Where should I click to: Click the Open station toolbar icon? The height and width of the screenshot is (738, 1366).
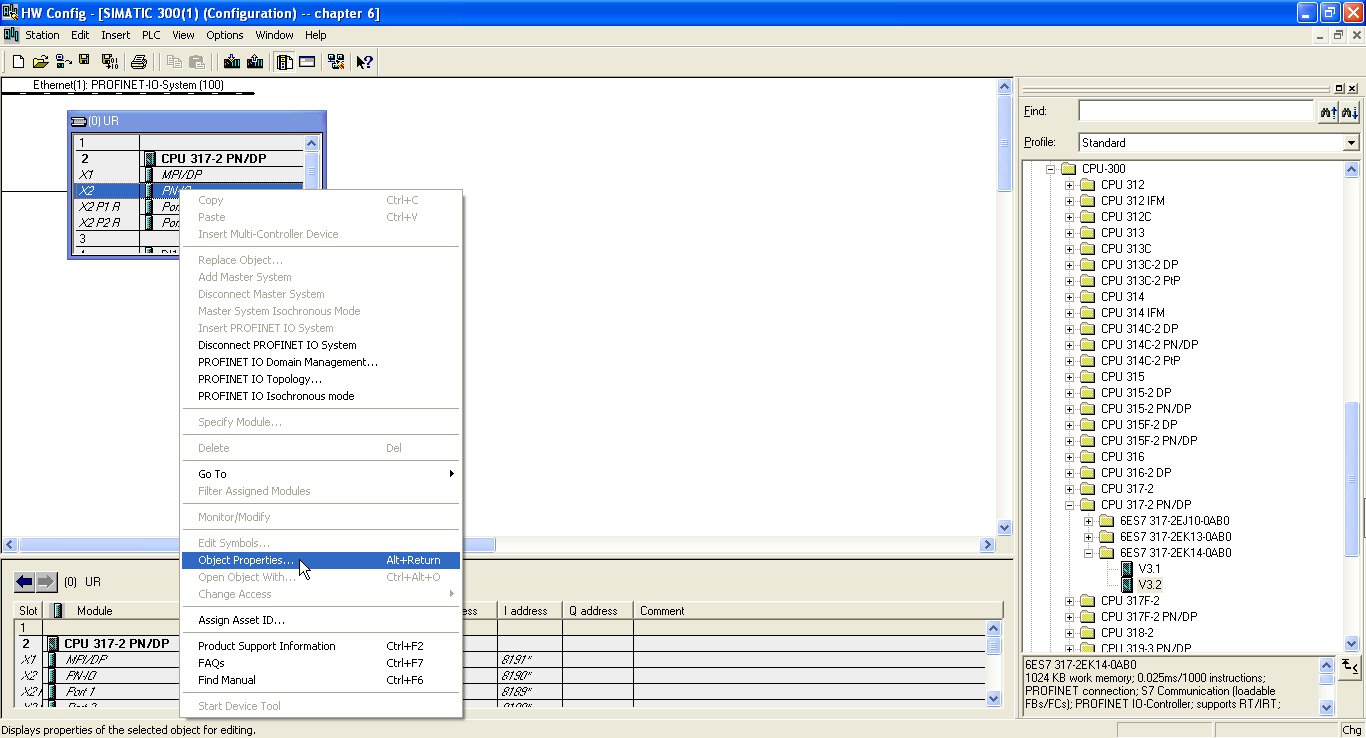point(39,61)
